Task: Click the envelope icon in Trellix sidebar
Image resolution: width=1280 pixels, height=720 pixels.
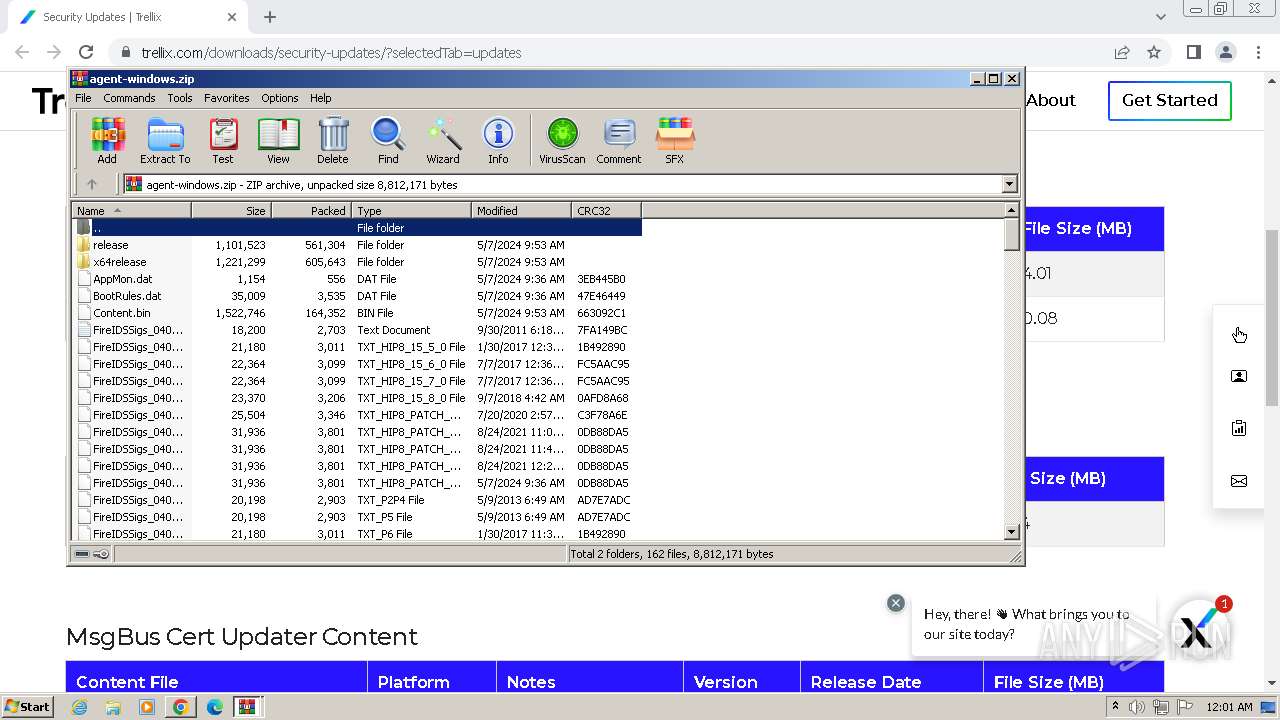Action: (1239, 481)
